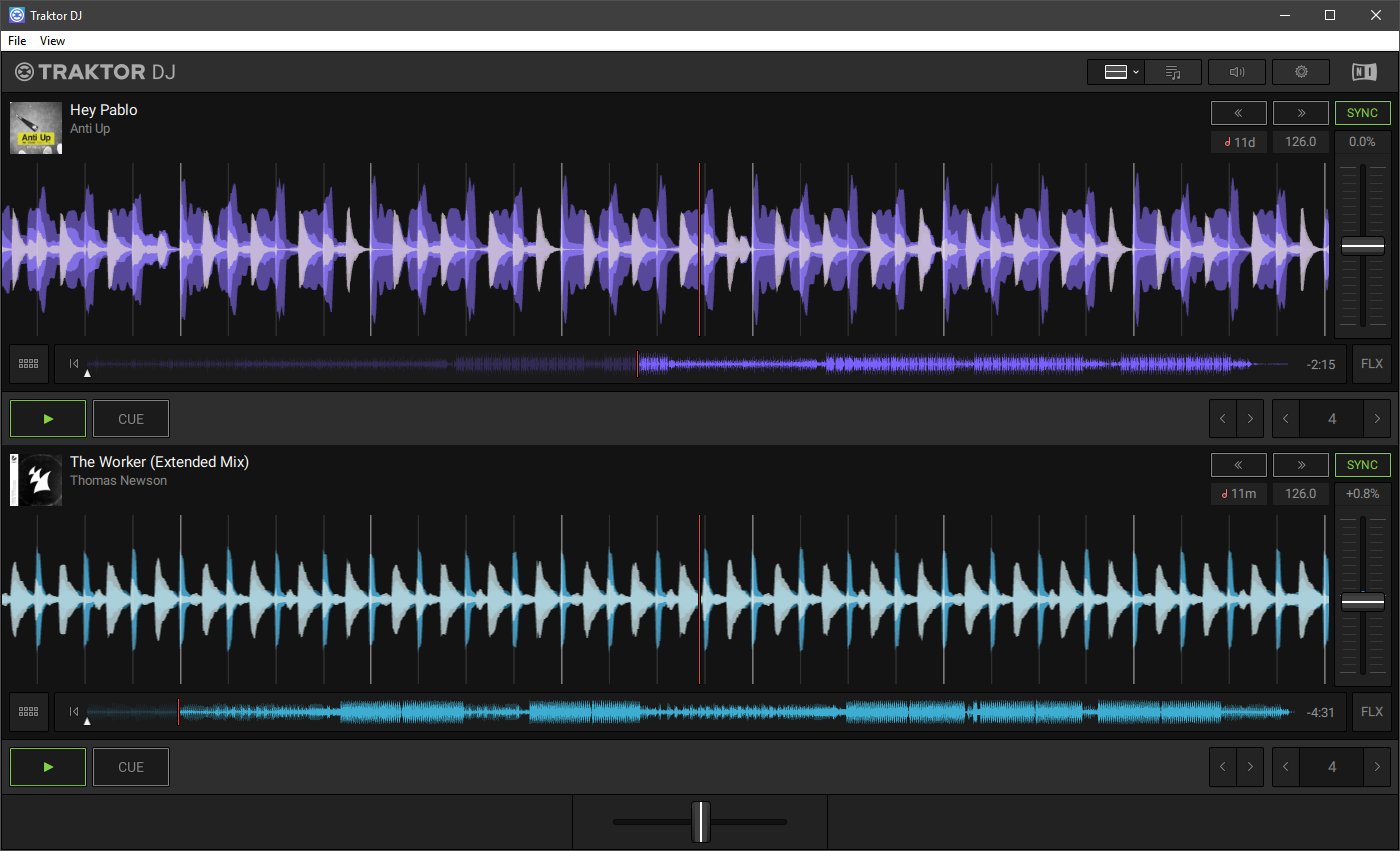Open the File menu
1400x851 pixels.
(17, 41)
